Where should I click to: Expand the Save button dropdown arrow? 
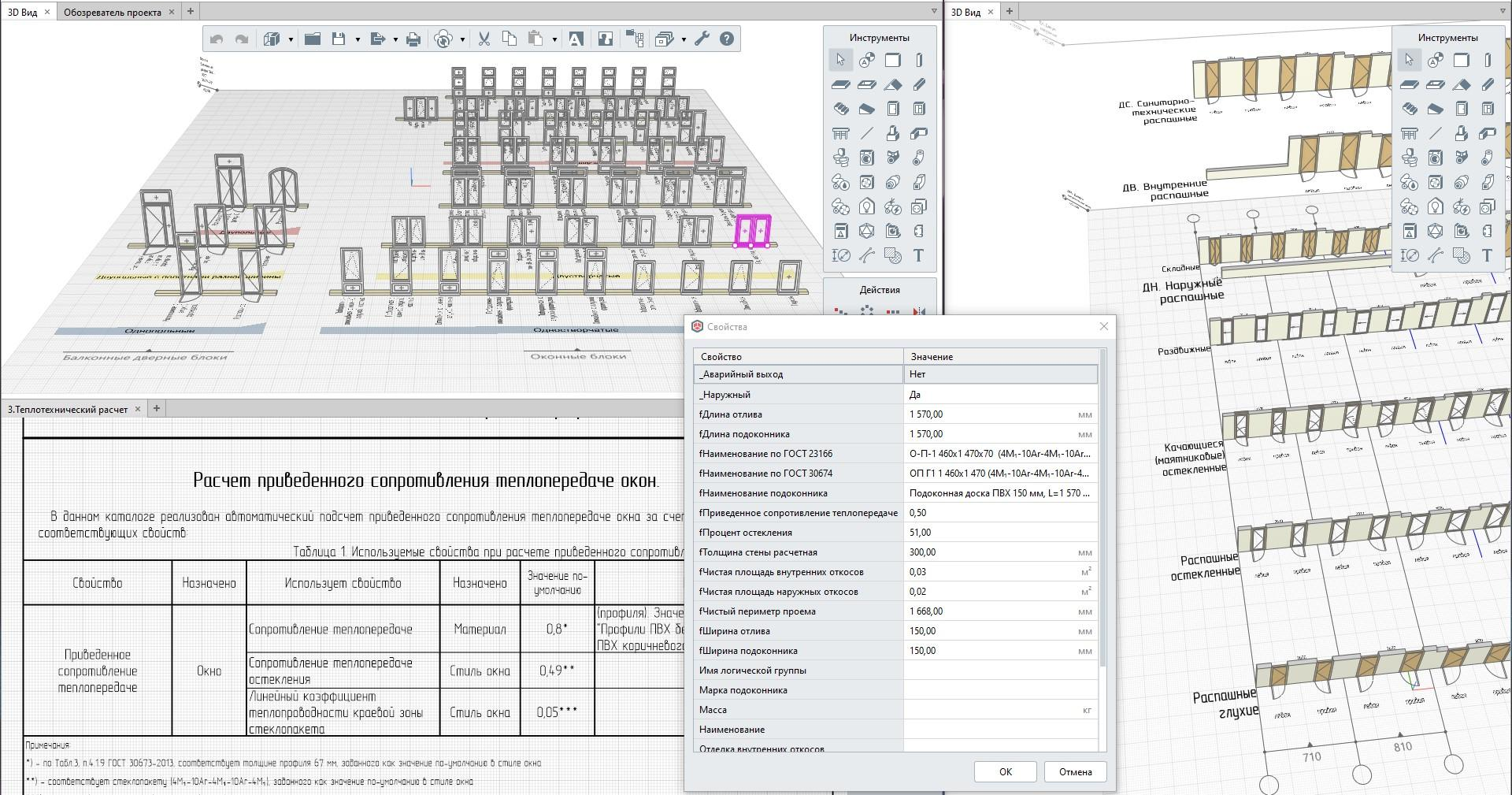[x=358, y=39]
